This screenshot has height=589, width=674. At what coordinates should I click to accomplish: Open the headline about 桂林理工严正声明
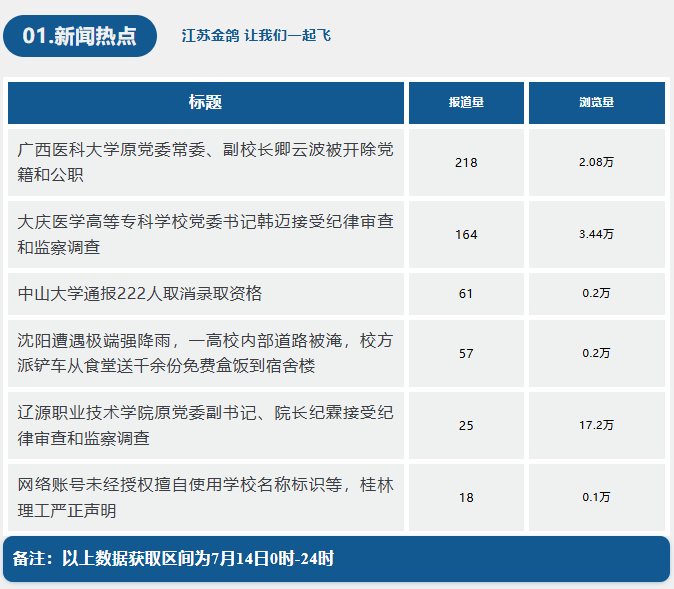point(205,497)
